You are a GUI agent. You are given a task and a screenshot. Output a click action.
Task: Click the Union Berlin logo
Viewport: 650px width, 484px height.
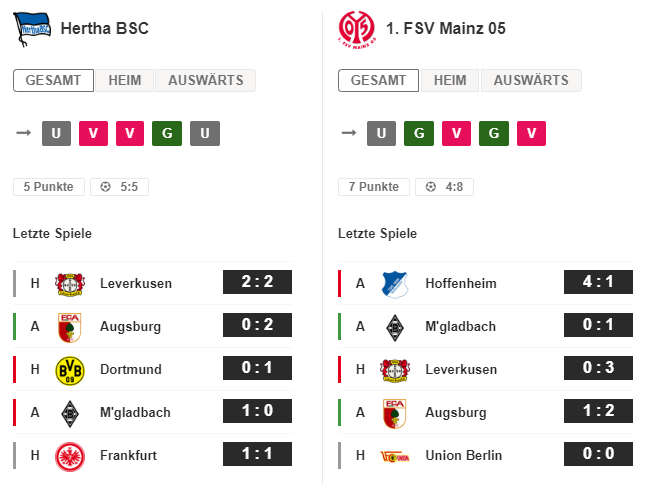[x=395, y=457]
